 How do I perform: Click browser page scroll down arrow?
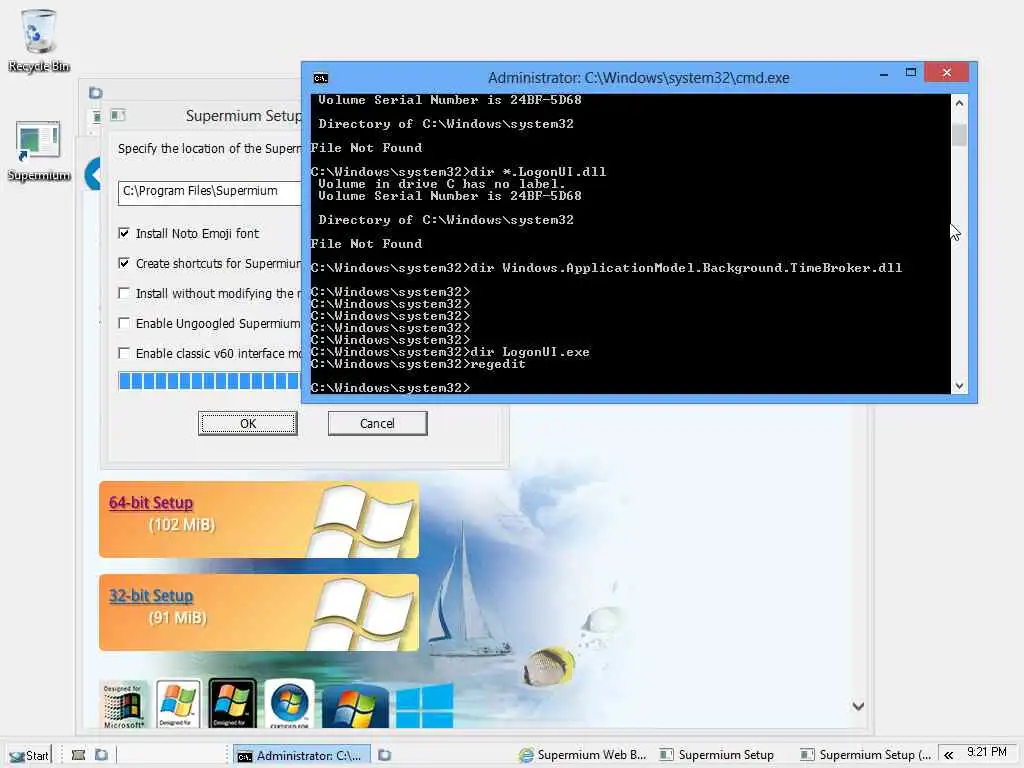[859, 706]
